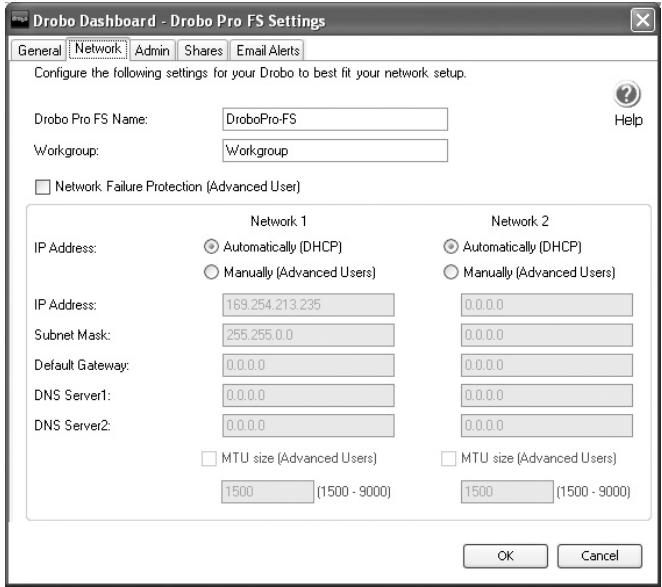
Task: Click Network 1 DNS Server2 field
Action: [x=308, y=426]
